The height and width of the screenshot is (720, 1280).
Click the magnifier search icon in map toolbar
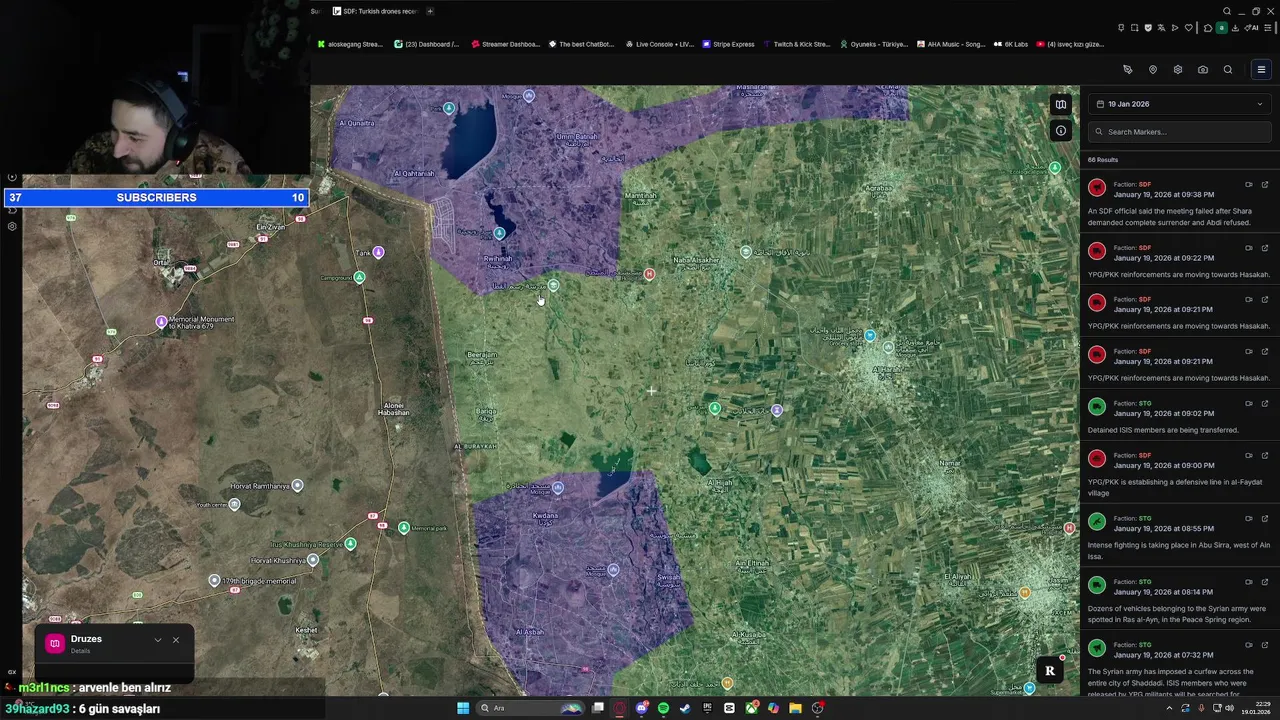point(1227,69)
